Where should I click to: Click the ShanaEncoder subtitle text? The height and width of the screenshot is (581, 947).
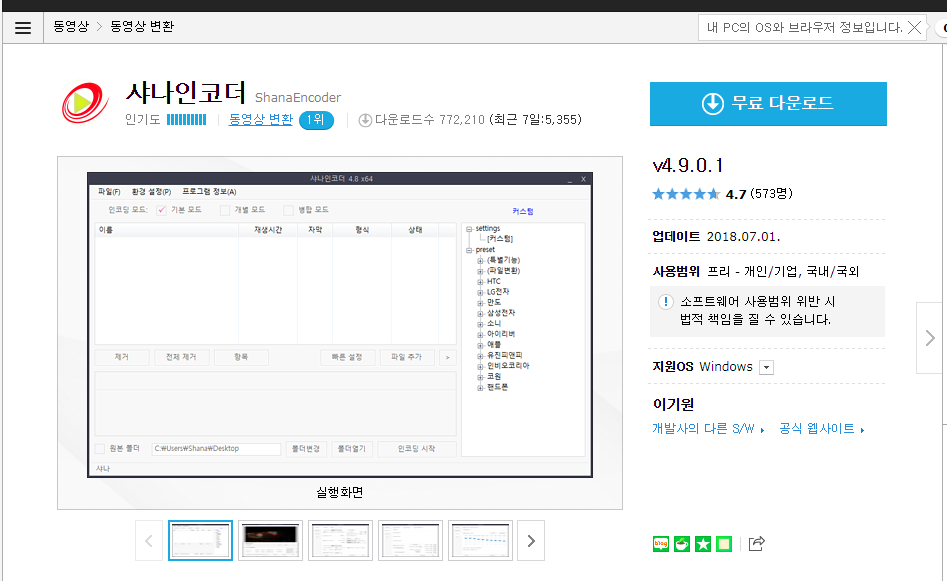tap(298, 98)
